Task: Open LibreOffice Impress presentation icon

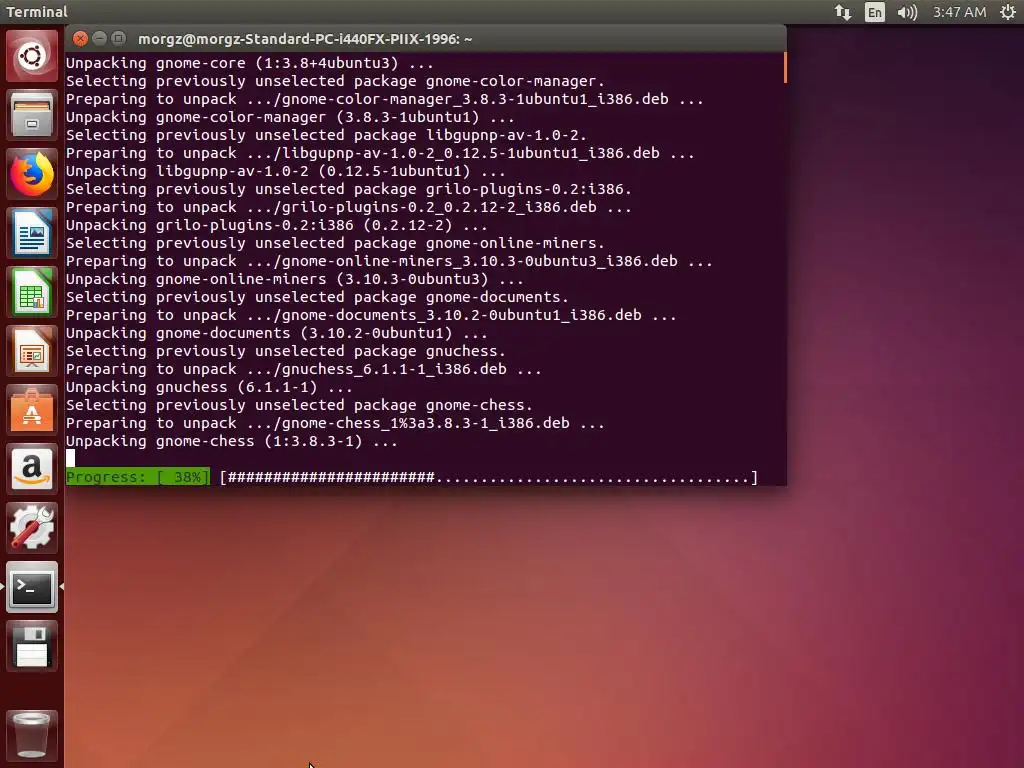Action: click(32, 351)
